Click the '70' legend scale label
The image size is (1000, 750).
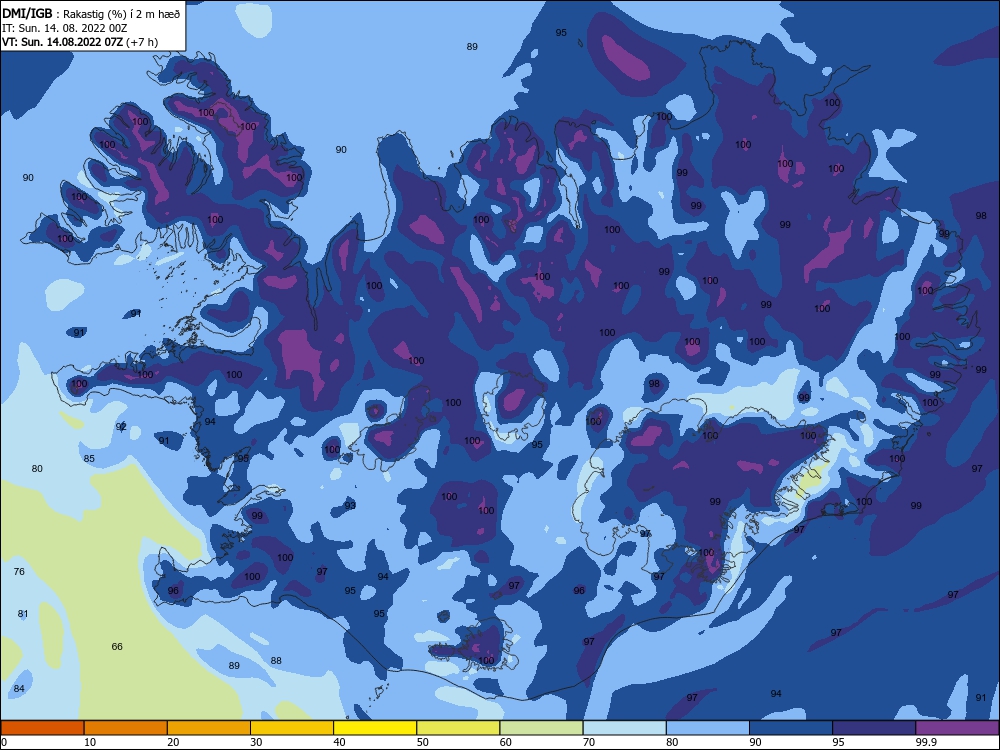point(589,742)
